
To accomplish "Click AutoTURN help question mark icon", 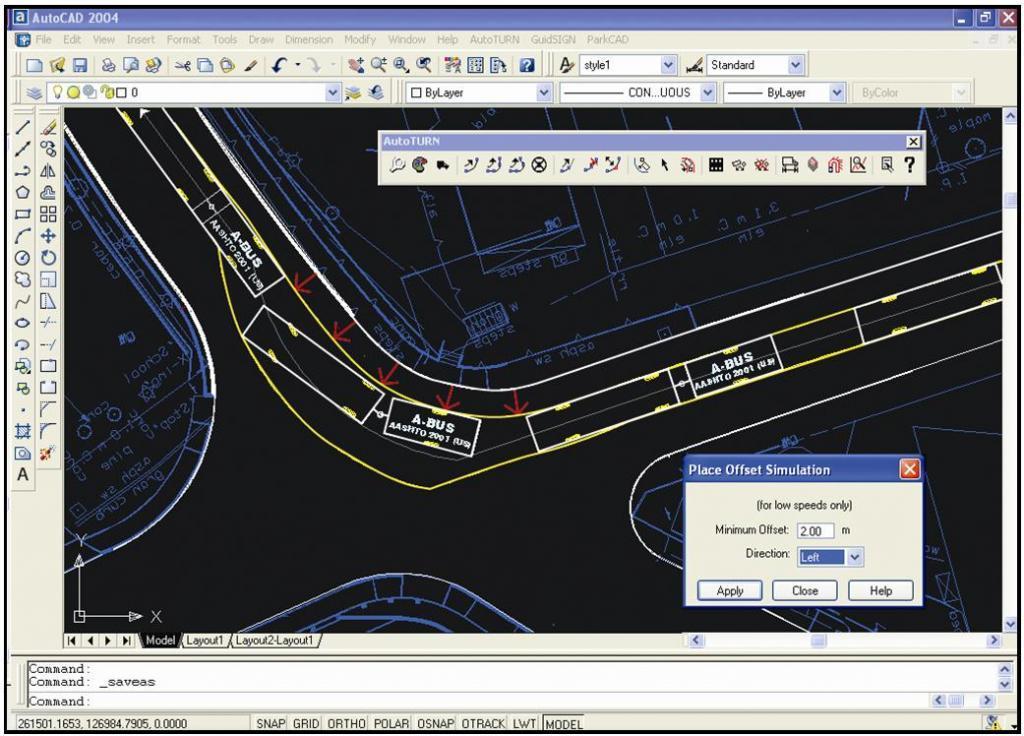I will [910, 165].
